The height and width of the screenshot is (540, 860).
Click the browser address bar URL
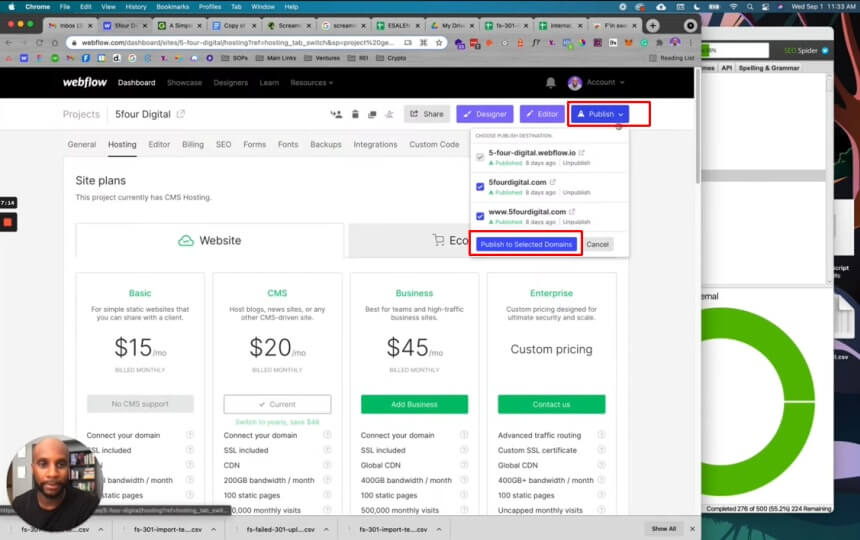(237, 43)
